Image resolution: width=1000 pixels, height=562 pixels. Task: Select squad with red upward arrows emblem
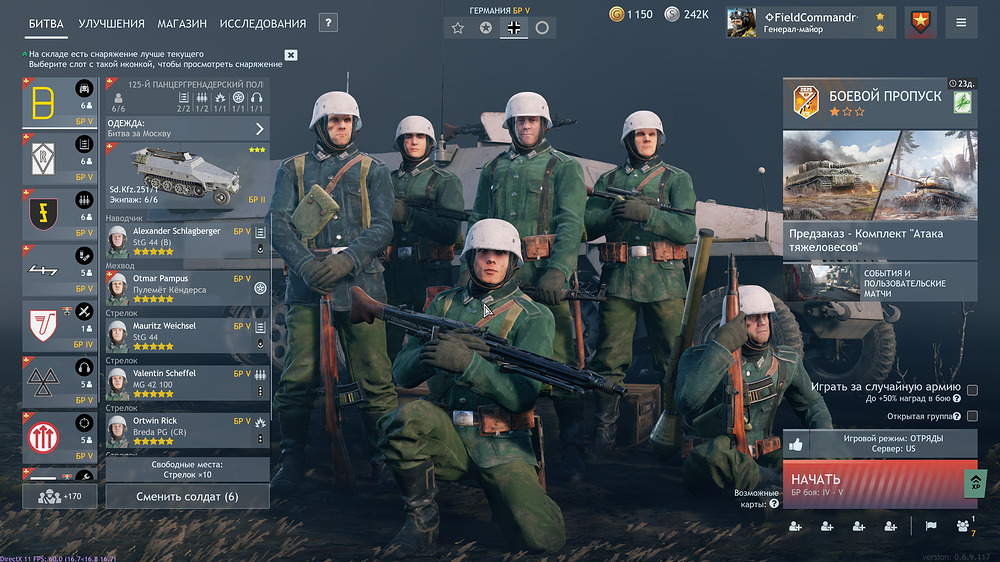[x=44, y=435]
